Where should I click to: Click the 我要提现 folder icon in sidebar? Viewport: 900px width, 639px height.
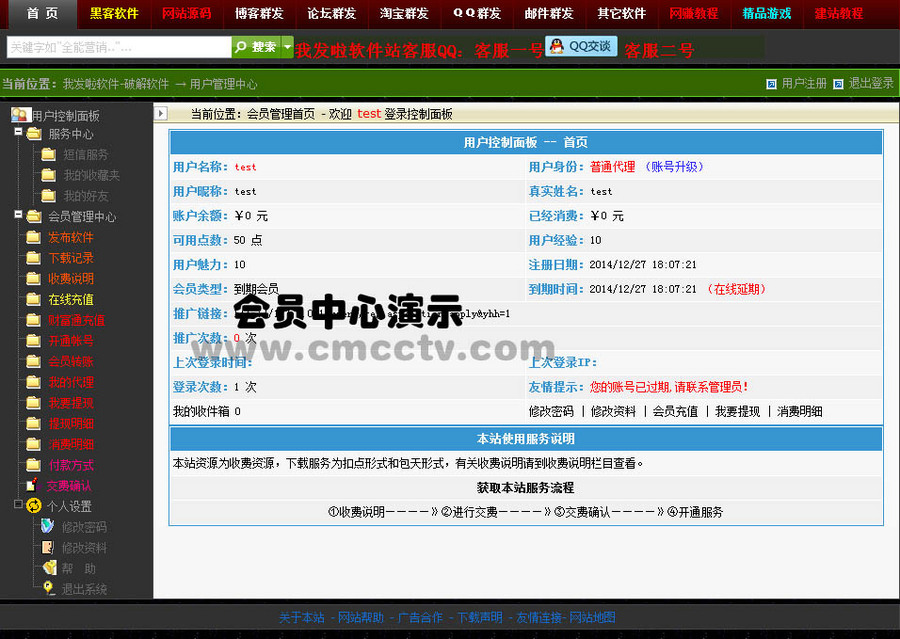coord(34,402)
